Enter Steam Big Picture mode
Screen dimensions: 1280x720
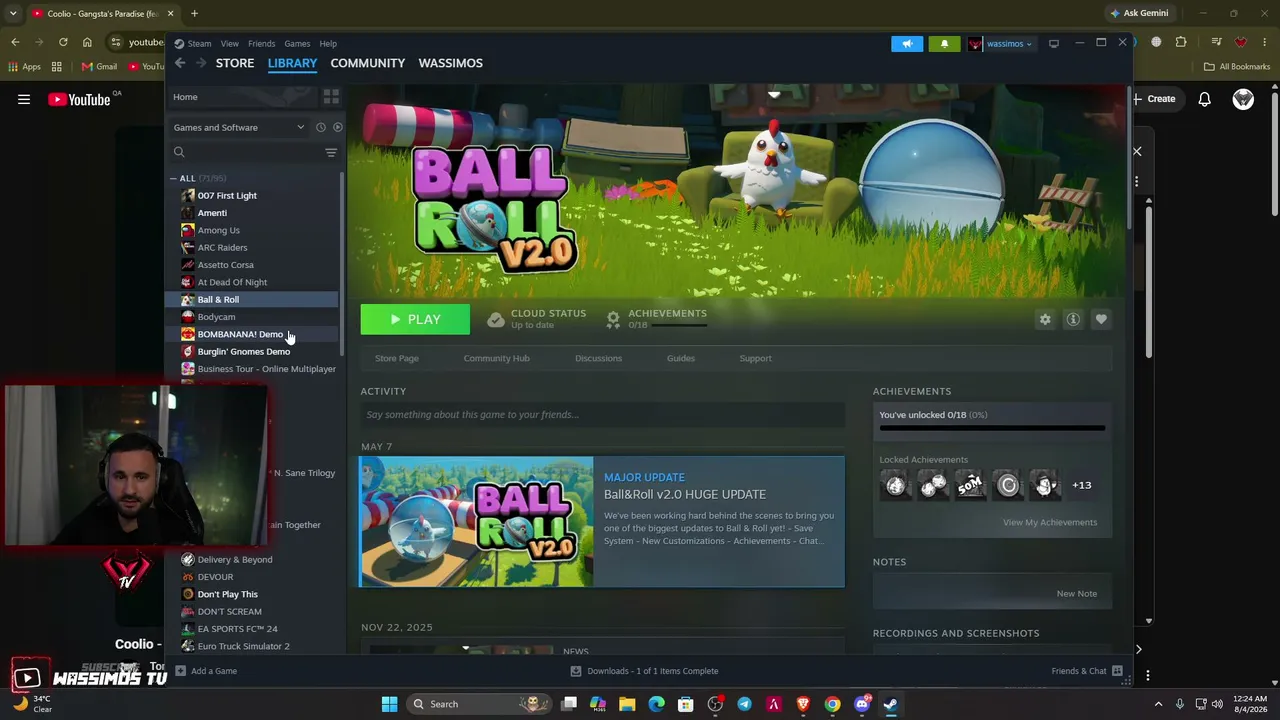(1053, 44)
